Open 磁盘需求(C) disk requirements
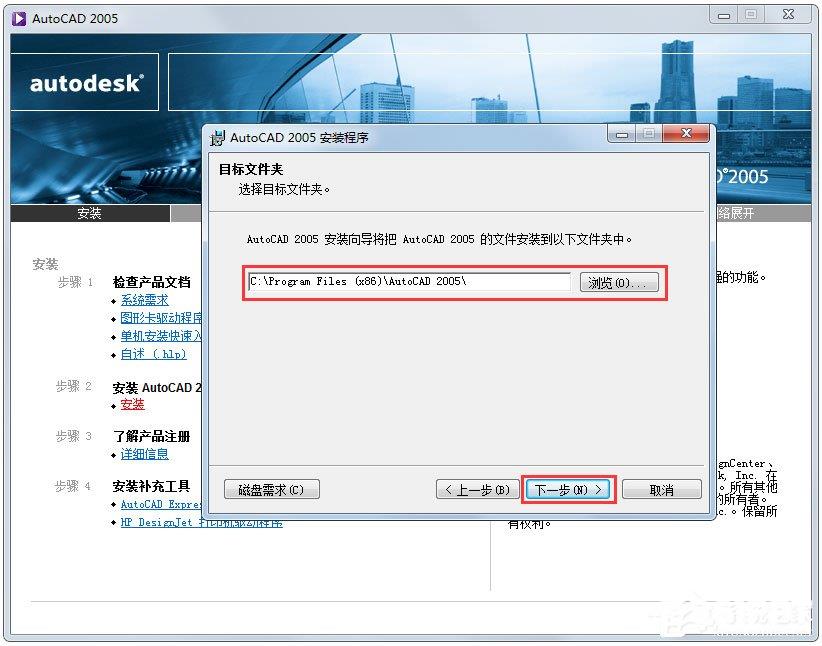Image resolution: width=822 pixels, height=646 pixels. [271, 490]
